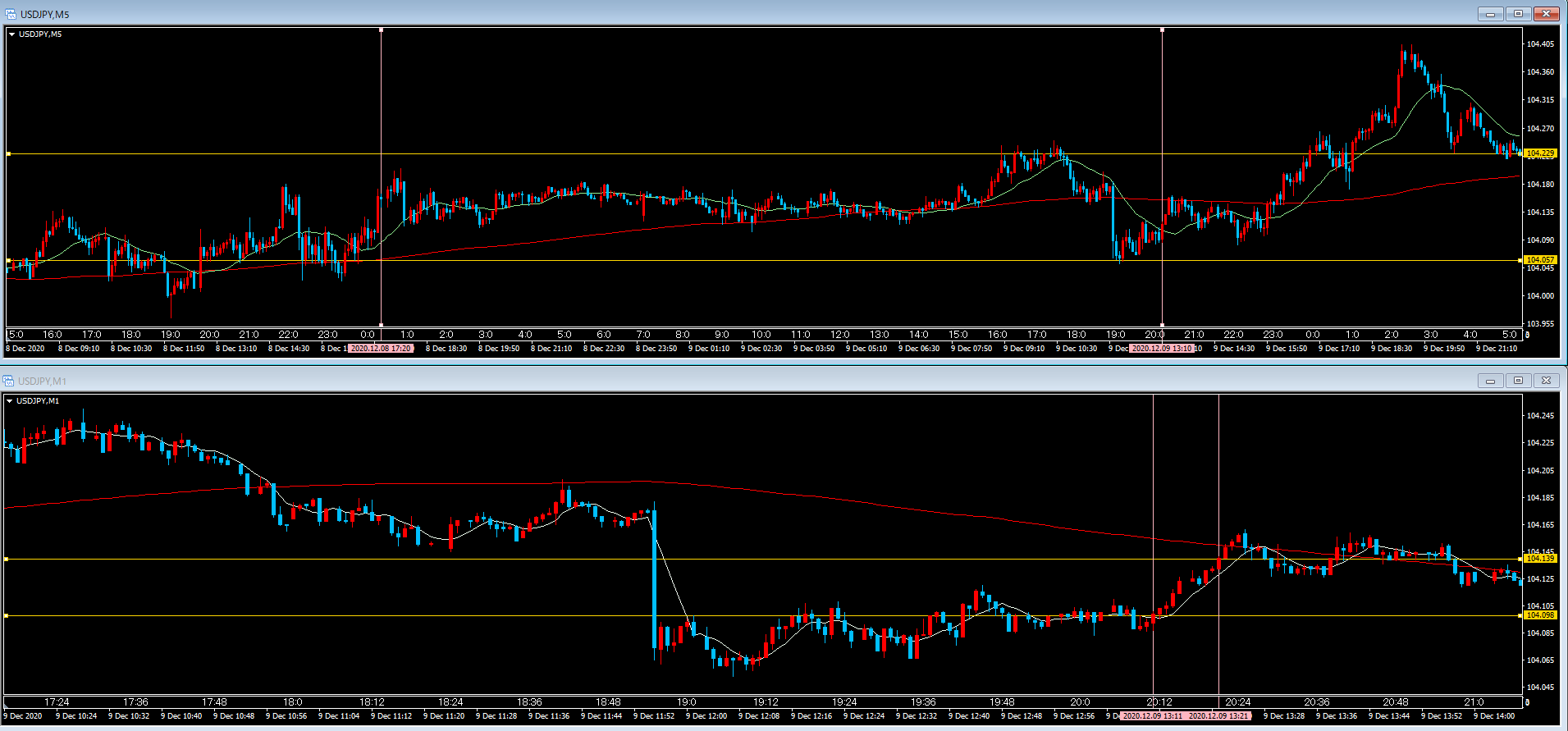Click the 19:0 label on M1 time axis

coord(687,702)
